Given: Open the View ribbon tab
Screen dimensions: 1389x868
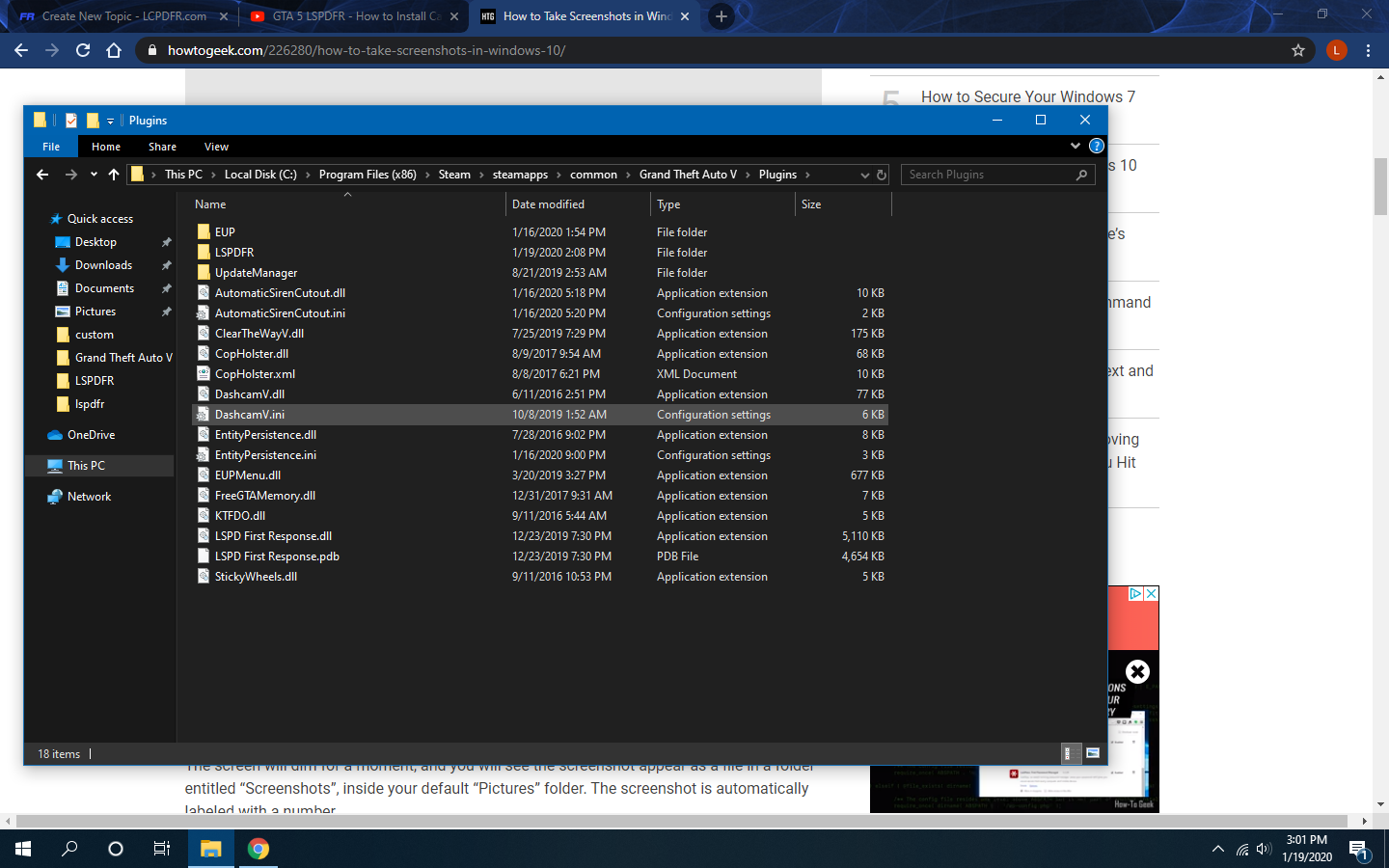Looking at the screenshot, I should [x=216, y=147].
